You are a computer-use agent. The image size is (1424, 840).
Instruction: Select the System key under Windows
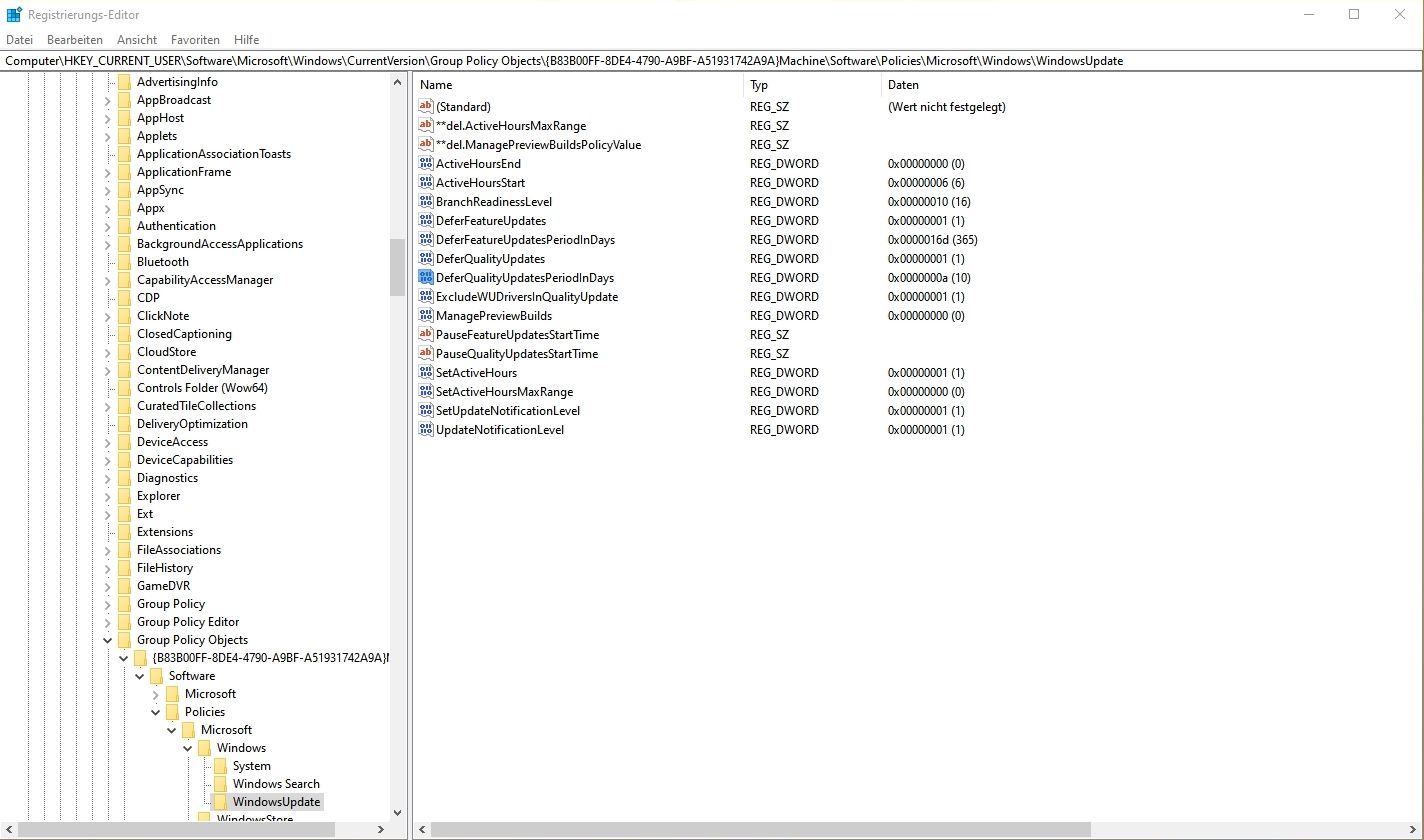click(x=251, y=766)
